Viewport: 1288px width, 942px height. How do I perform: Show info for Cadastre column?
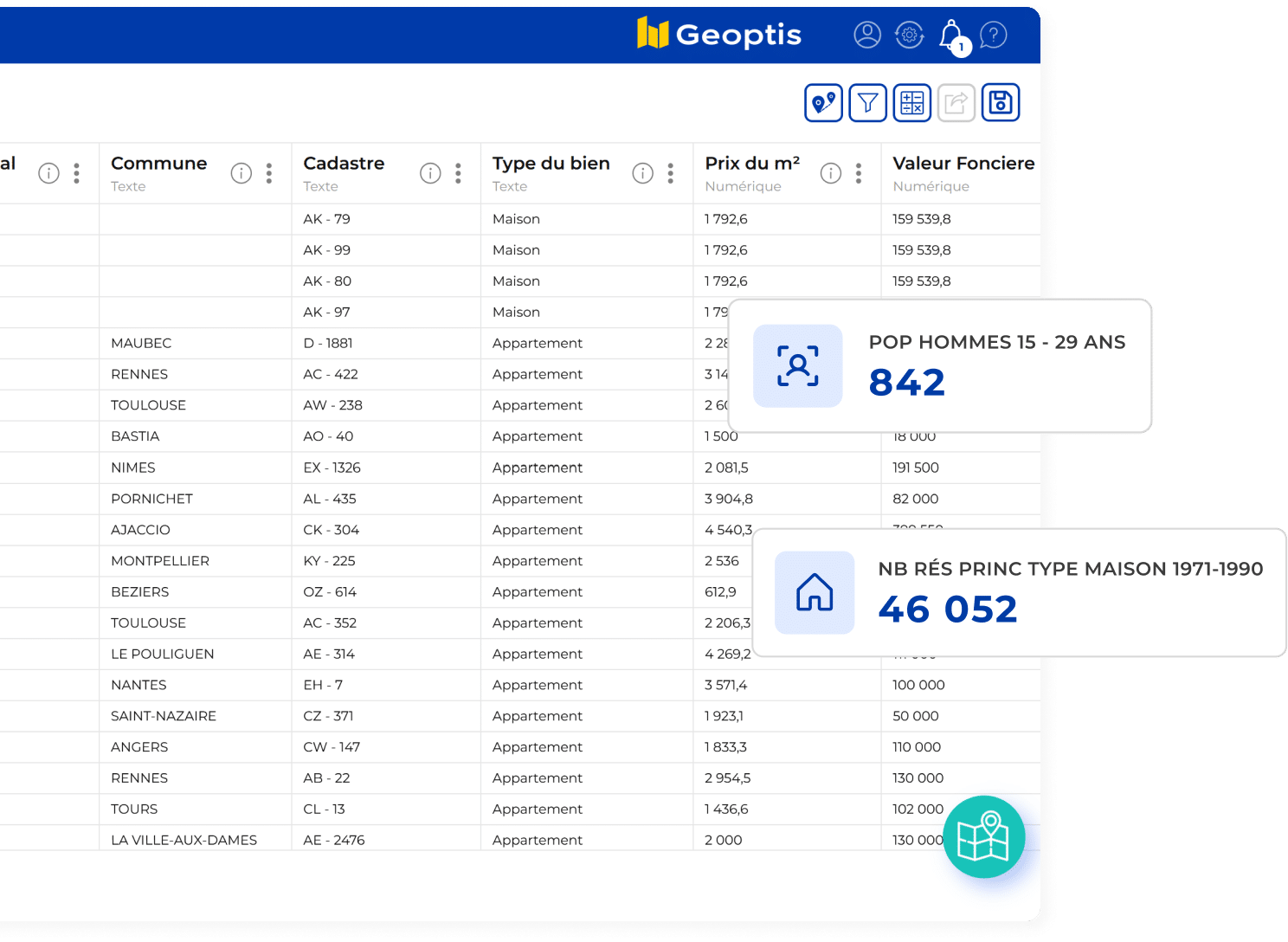pyautogui.click(x=430, y=173)
